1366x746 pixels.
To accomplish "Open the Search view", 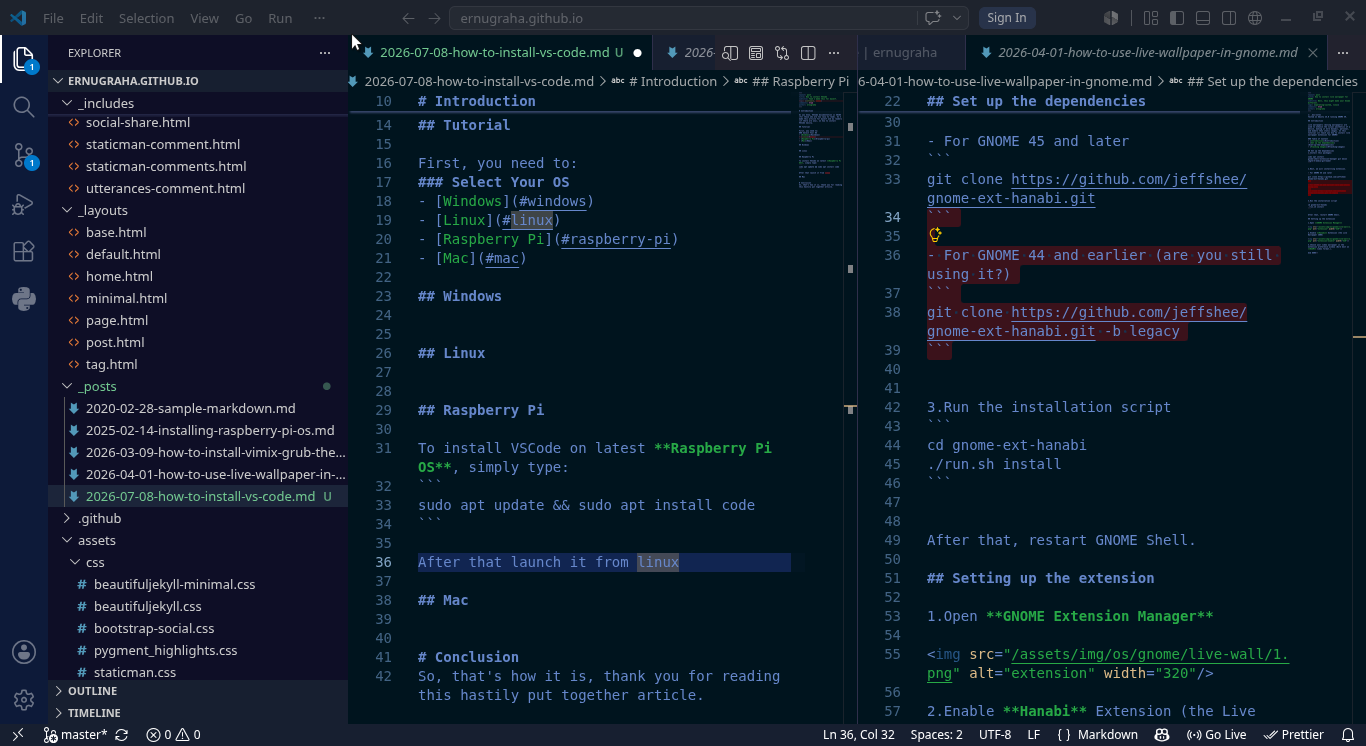I will 24,106.
